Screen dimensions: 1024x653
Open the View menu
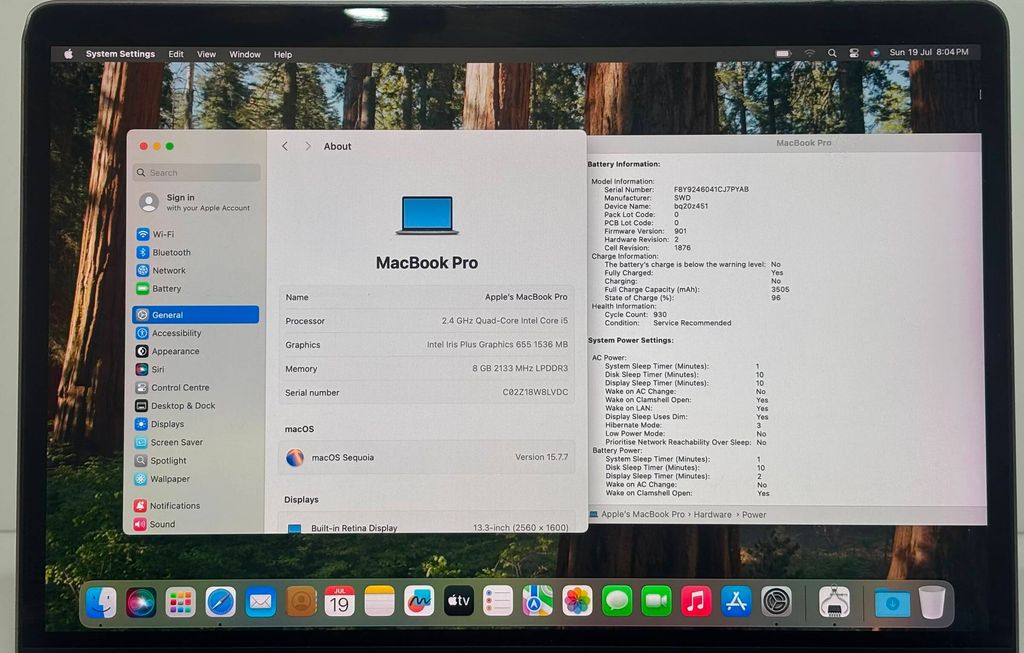pyautogui.click(x=206, y=54)
